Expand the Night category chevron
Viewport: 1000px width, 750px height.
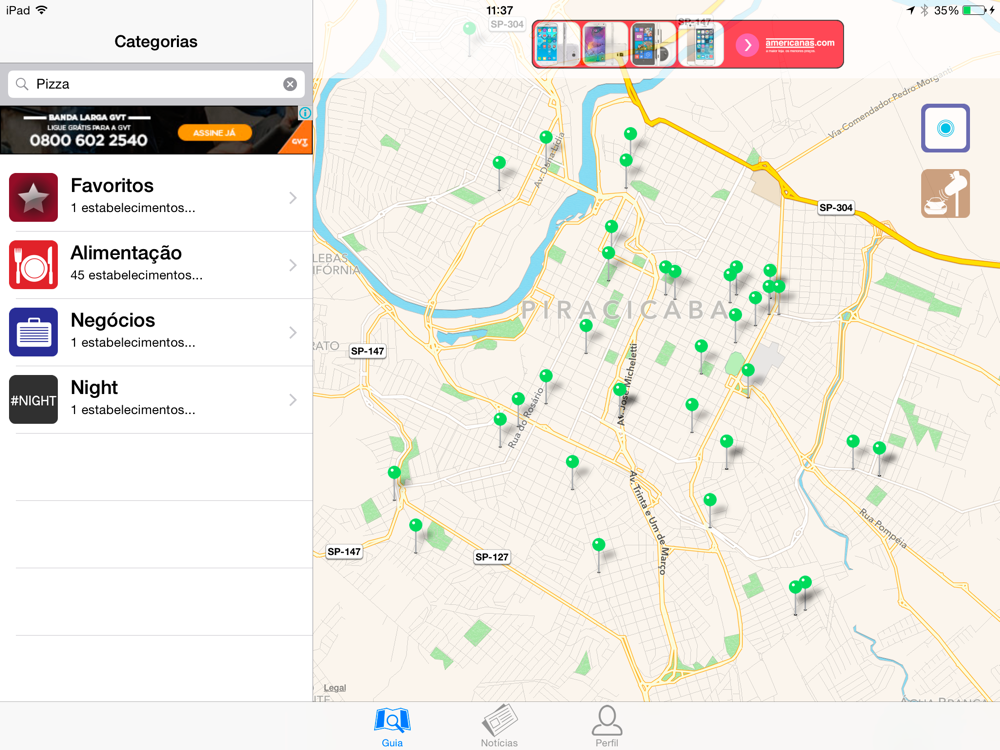(x=293, y=400)
